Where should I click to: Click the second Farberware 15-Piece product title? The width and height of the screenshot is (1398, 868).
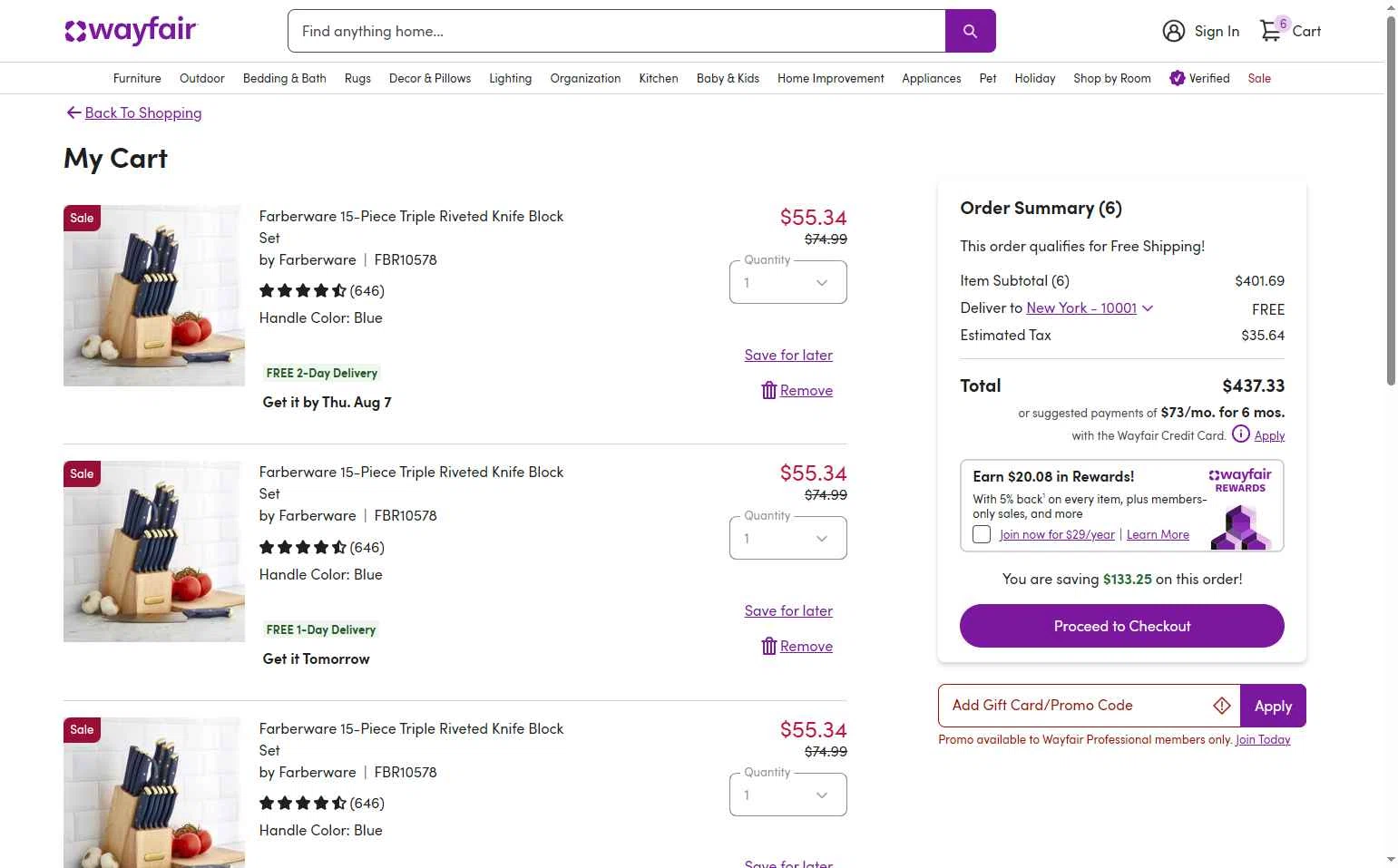point(411,483)
